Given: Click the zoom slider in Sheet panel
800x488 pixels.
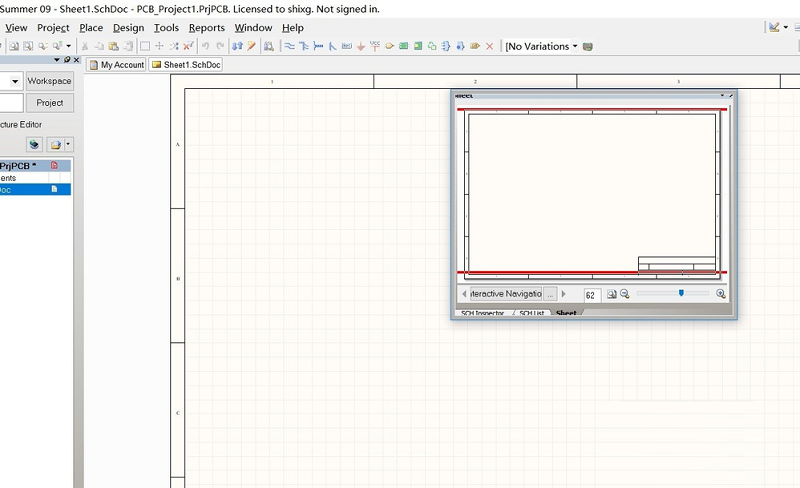Looking at the screenshot, I should point(681,294).
